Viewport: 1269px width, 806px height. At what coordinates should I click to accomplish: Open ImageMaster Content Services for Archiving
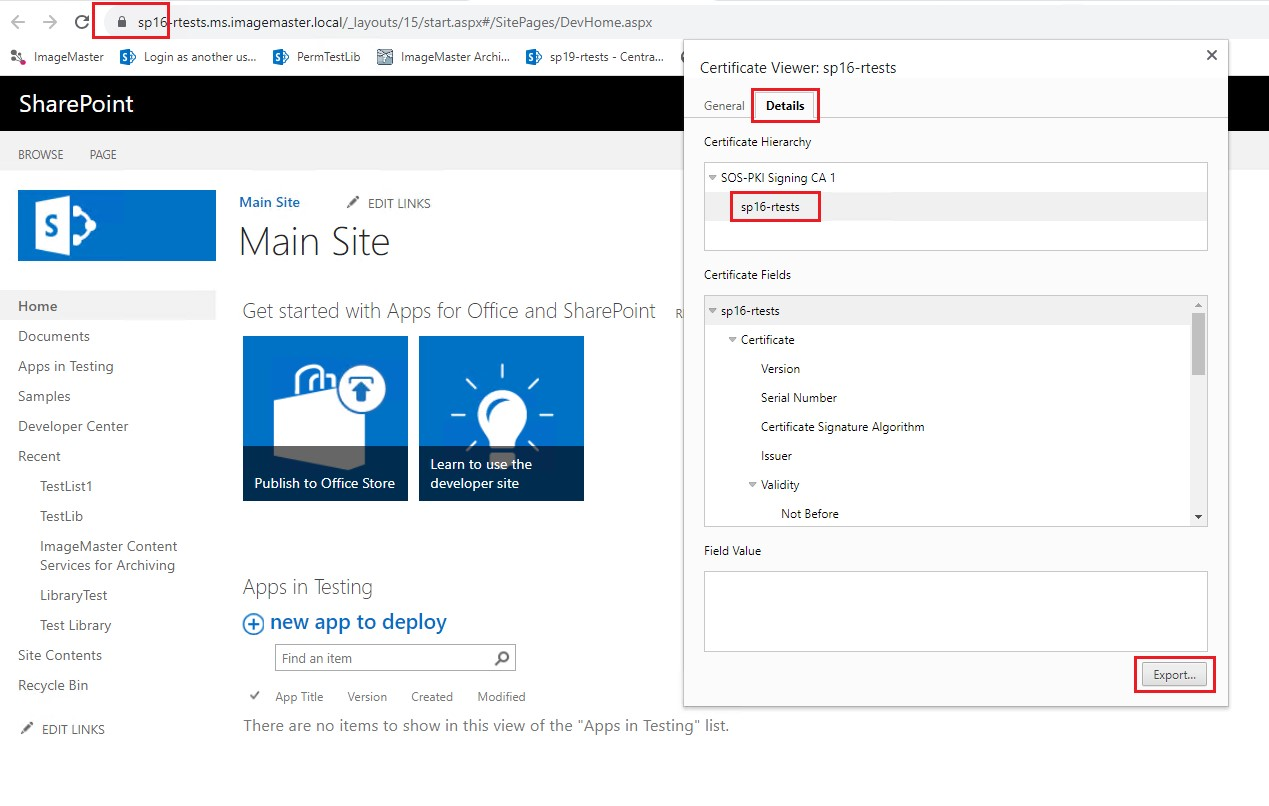(x=109, y=556)
